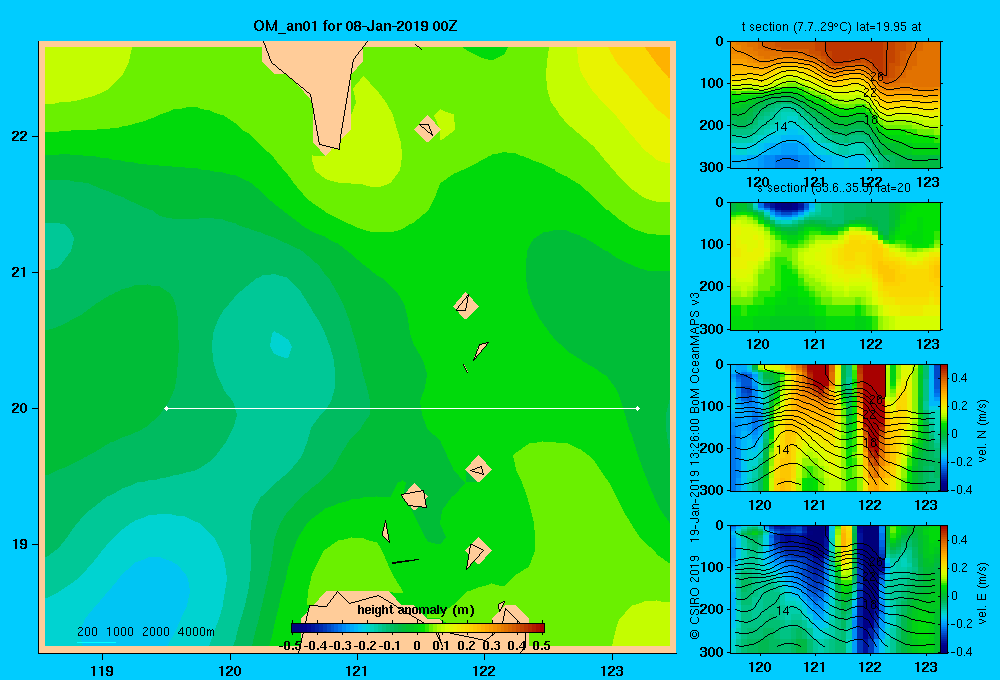Click the bathymetry legend '200 1000 2000 4000m'
This screenshot has height=680, width=1000.
[145, 632]
